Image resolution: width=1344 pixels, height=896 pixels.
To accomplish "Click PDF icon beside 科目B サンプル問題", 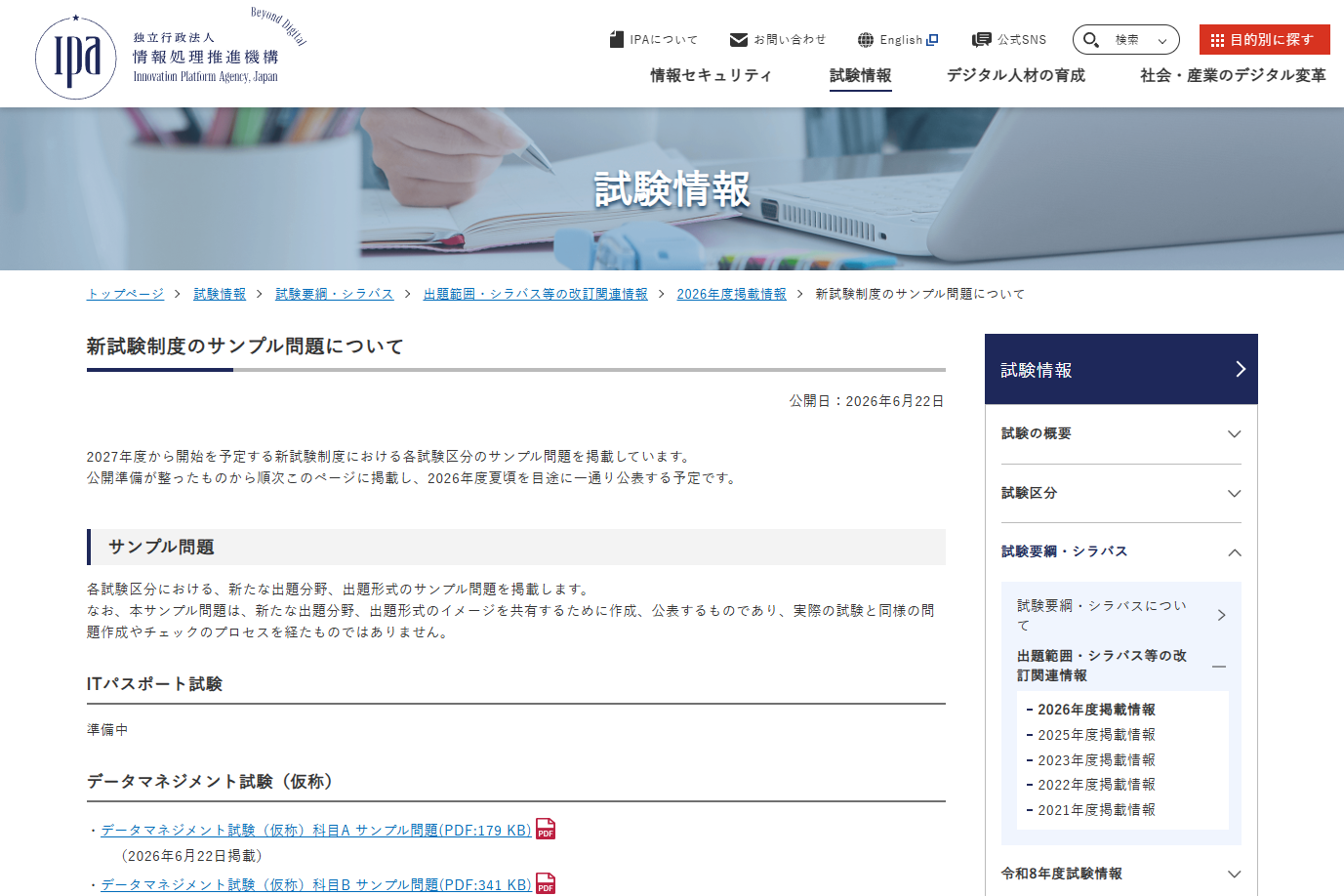I will point(546,883).
